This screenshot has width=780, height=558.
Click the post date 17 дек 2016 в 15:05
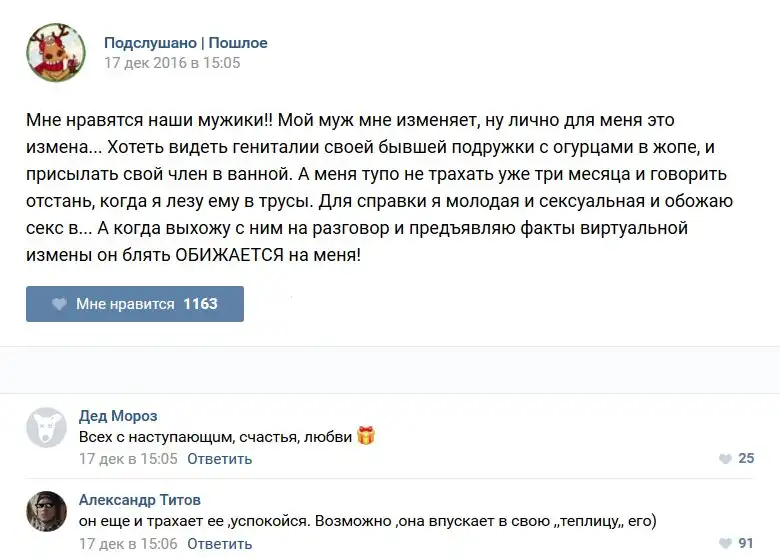click(172, 63)
